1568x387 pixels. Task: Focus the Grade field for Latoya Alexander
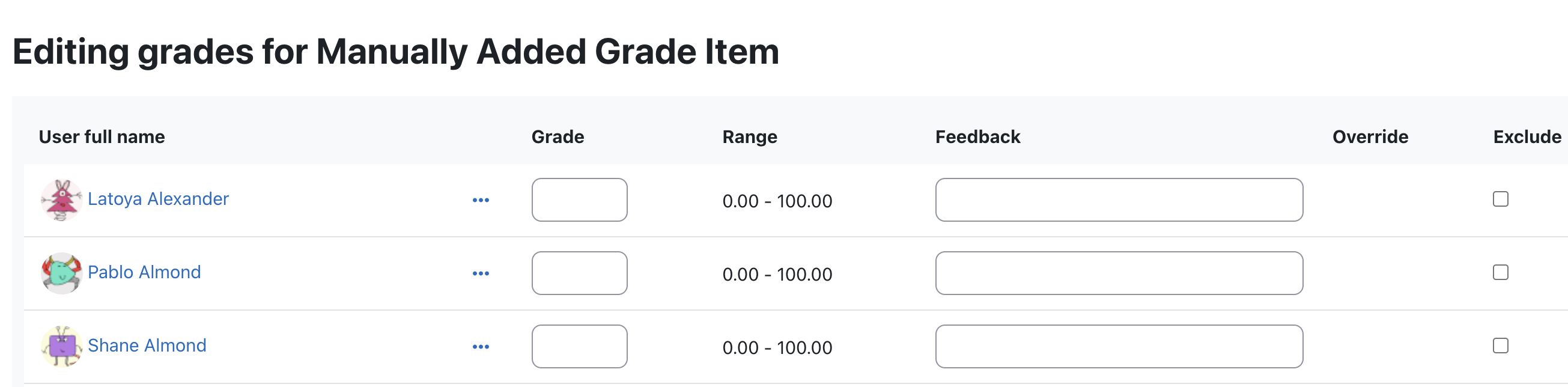(580, 200)
